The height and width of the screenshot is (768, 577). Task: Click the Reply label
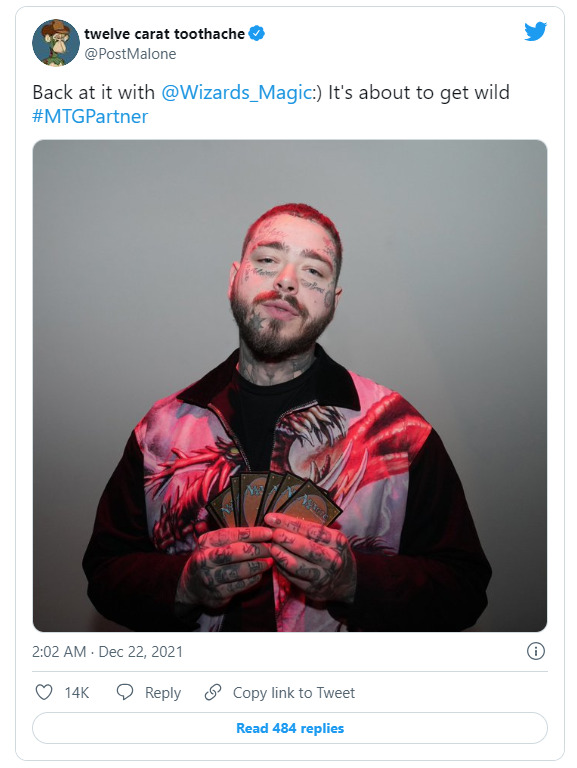163,693
